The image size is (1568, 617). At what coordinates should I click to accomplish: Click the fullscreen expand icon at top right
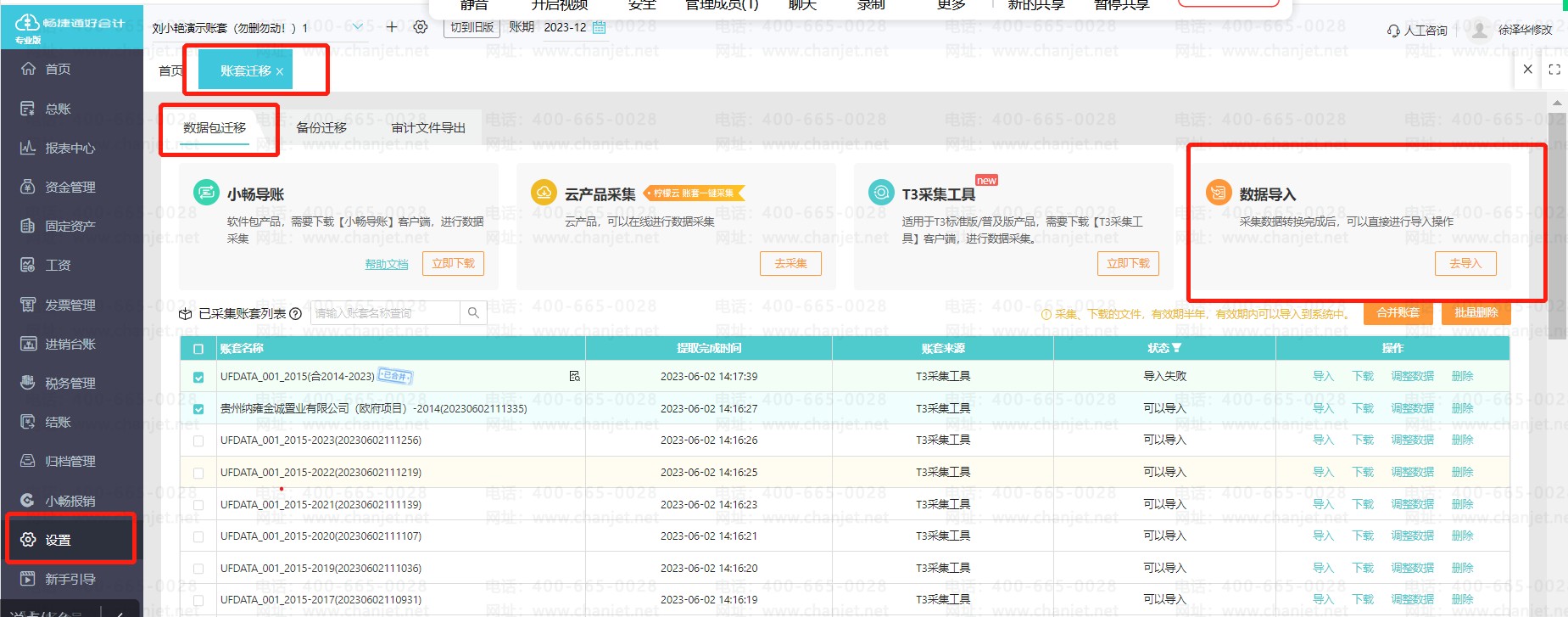coord(1554,70)
